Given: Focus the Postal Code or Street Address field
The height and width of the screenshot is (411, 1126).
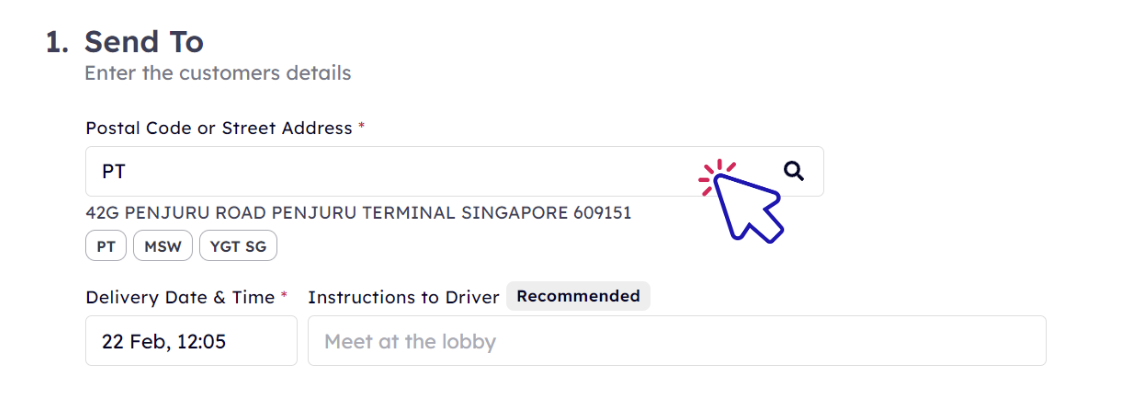Looking at the screenshot, I should 455,171.
